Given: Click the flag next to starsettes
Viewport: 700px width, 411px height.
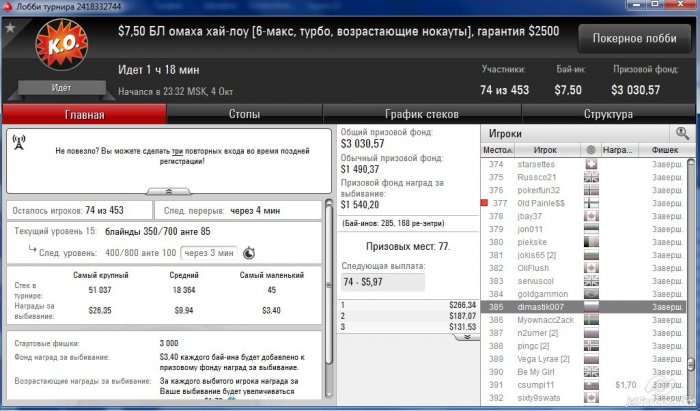Looking at the screenshot, I should tap(592, 164).
